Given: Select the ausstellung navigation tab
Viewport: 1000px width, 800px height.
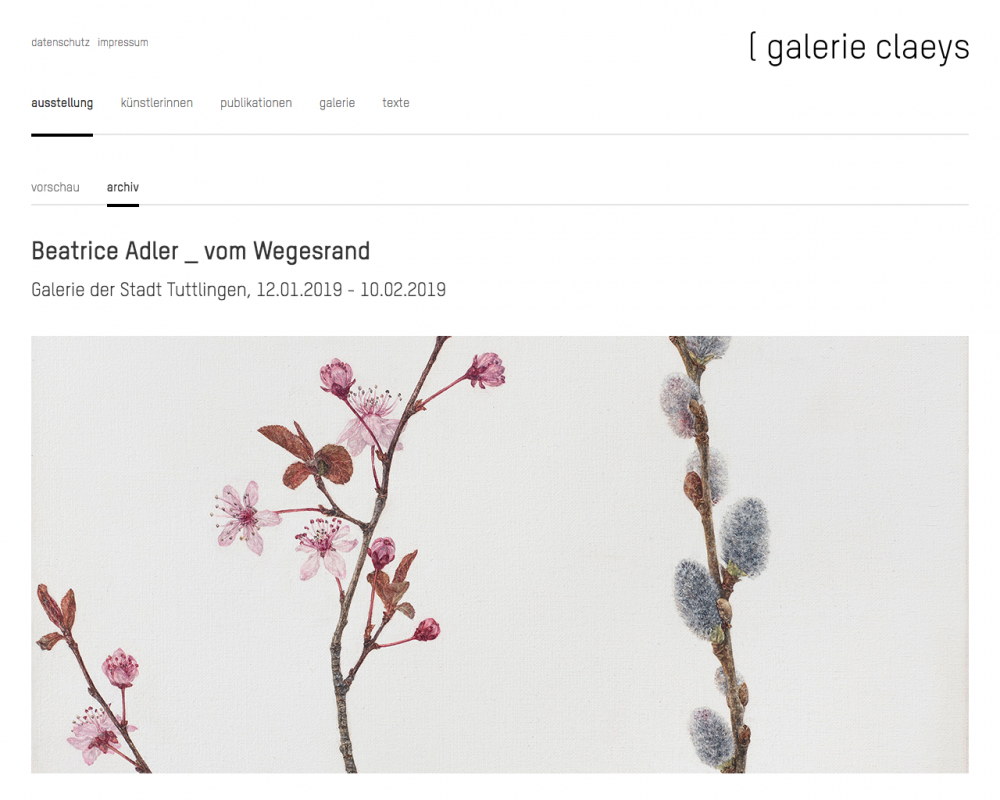Looking at the screenshot, I should [62, 103].
